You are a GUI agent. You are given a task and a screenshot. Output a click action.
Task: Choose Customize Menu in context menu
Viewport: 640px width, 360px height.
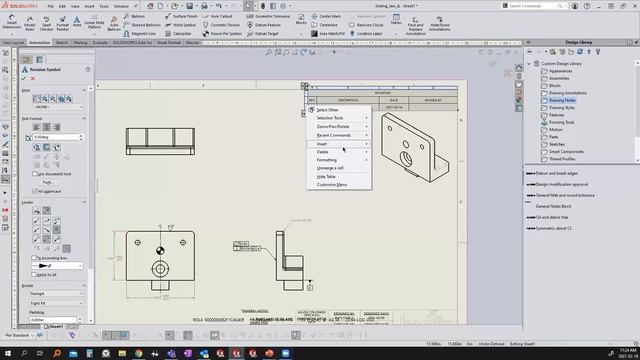click(339, 185)
